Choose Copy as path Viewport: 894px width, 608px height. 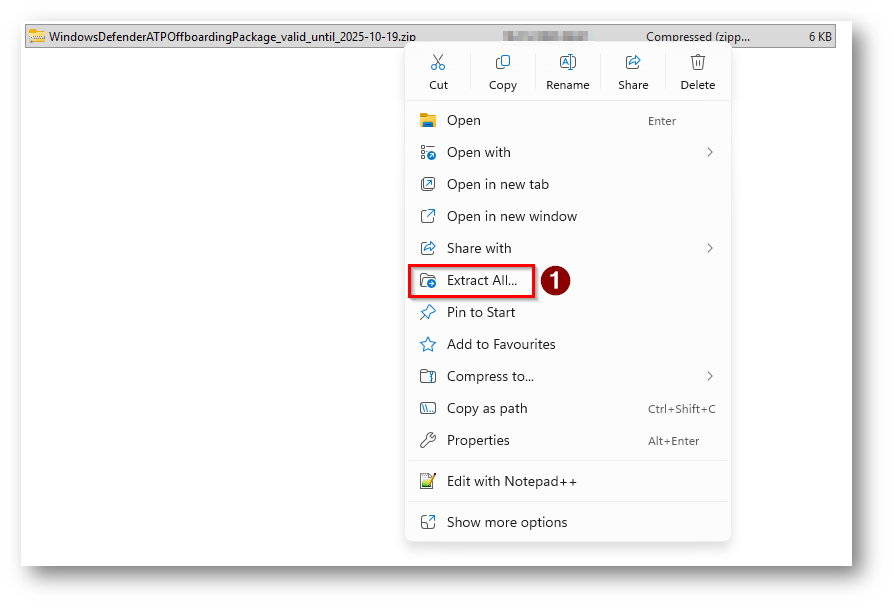tap(568, 408)
